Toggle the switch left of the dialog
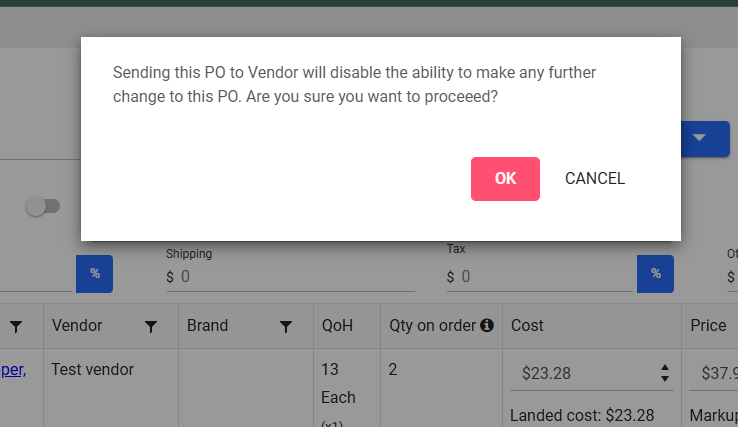738x427 pixels. (43, 206)
